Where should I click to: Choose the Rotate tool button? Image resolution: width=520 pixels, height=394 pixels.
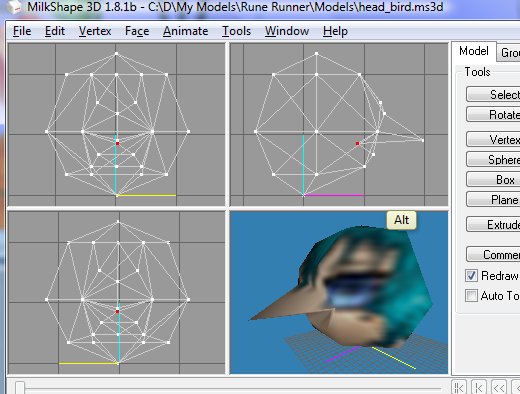(493, 115)
